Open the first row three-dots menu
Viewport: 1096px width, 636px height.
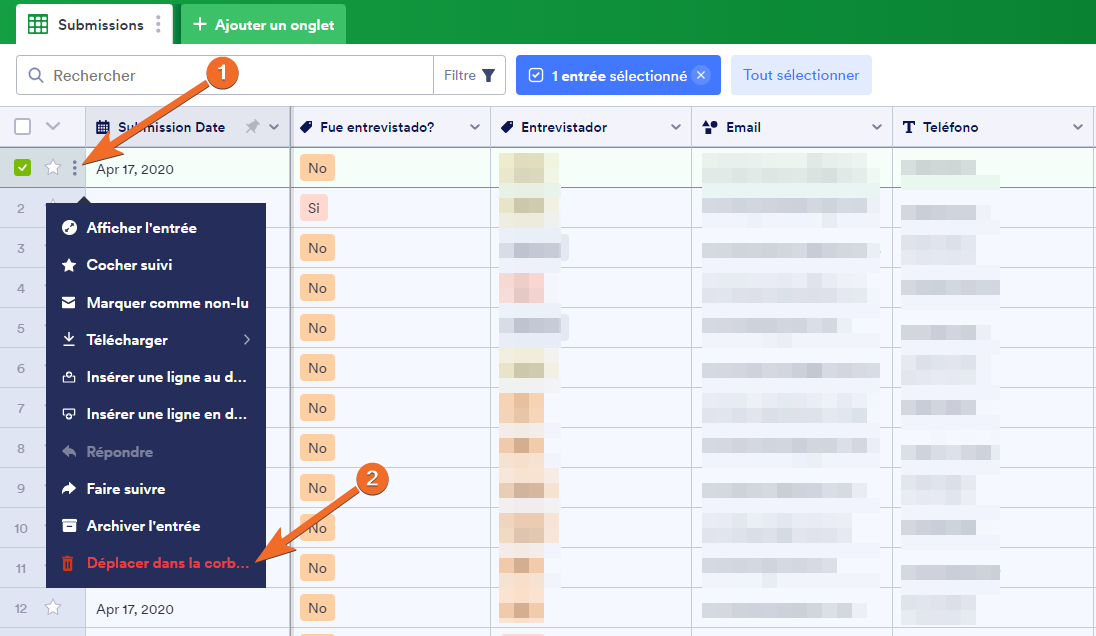click(x=75, y=168)
